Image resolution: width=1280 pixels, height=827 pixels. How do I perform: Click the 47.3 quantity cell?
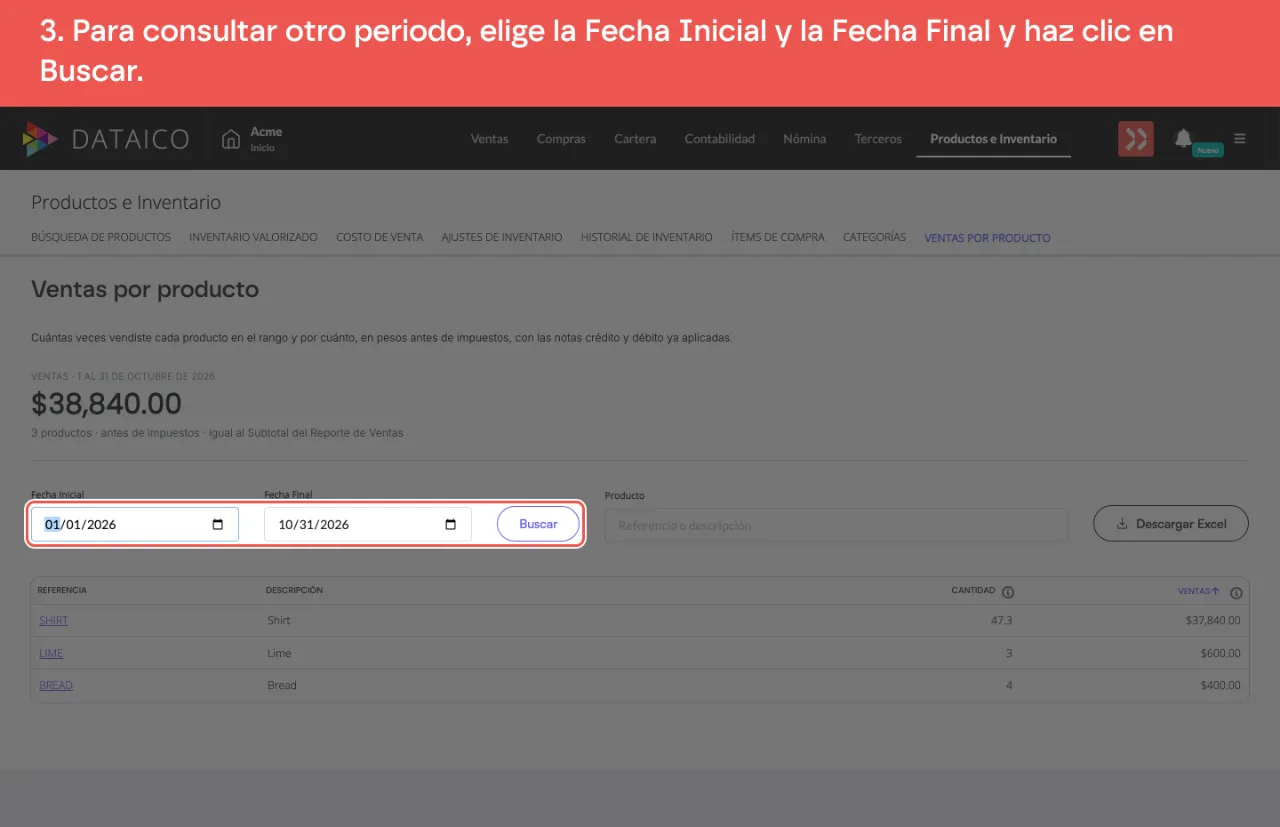pos(1001,621)
